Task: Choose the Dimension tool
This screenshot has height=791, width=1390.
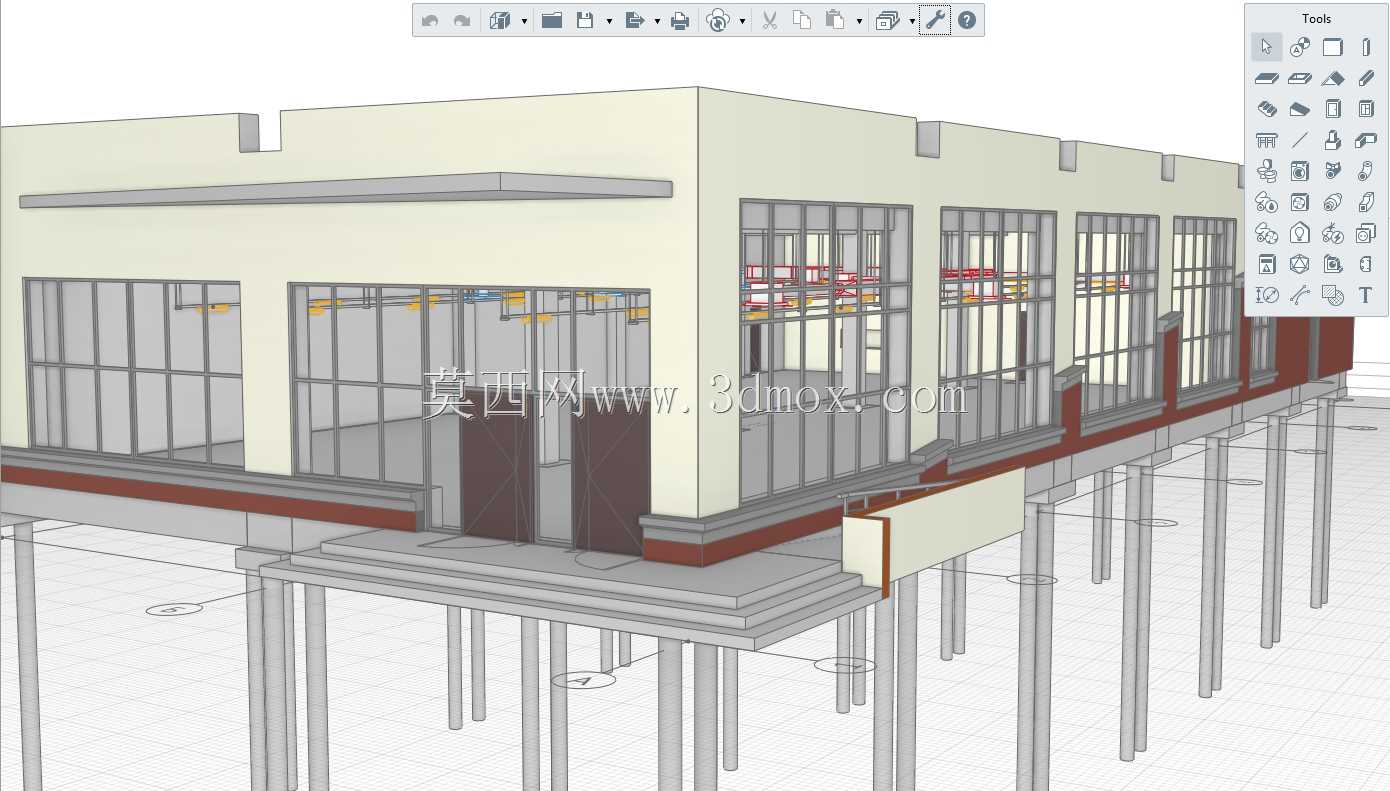Action: coord(1266,295)
